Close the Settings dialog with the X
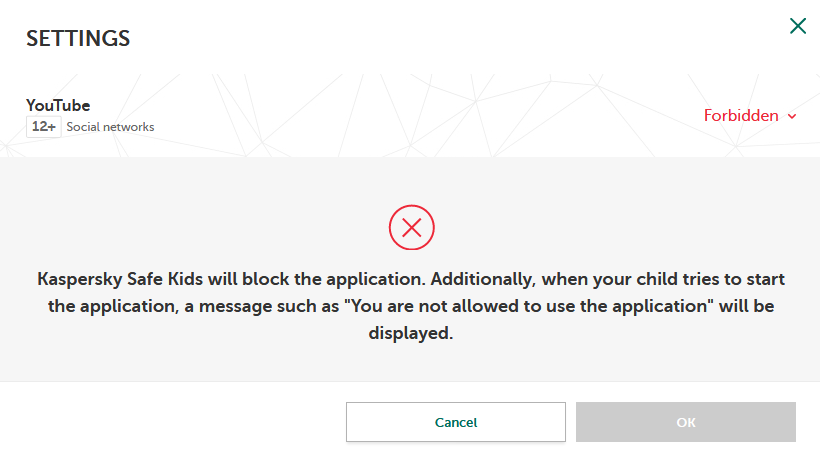Viewport: 820px width, 456px height. (x=797, y=26)
